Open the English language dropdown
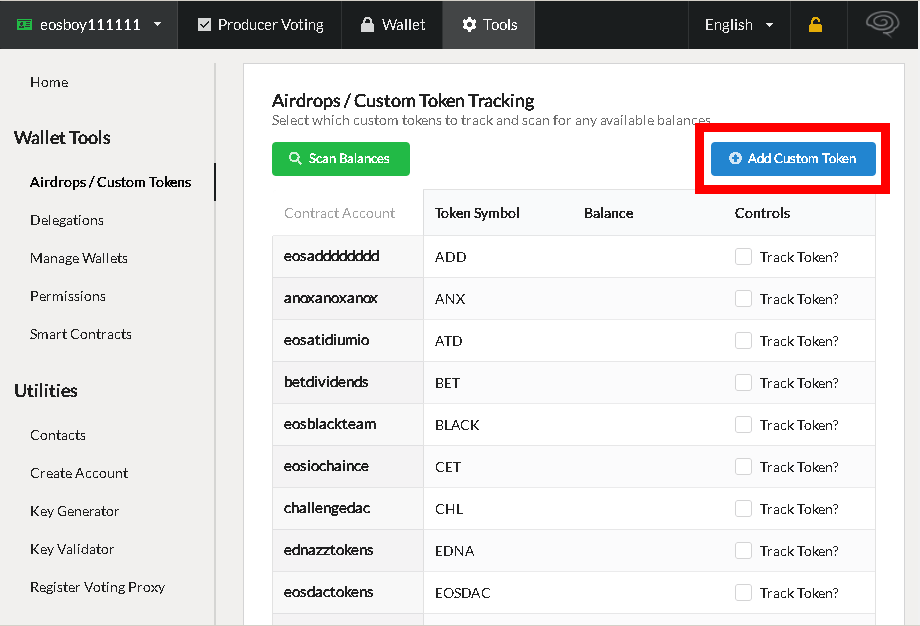The height and width of the screenshot is (626, 920). pos(739,25)
